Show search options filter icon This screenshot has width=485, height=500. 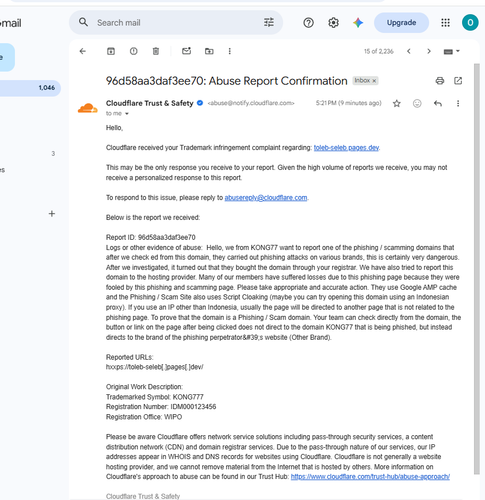click(x=269, y=23)
